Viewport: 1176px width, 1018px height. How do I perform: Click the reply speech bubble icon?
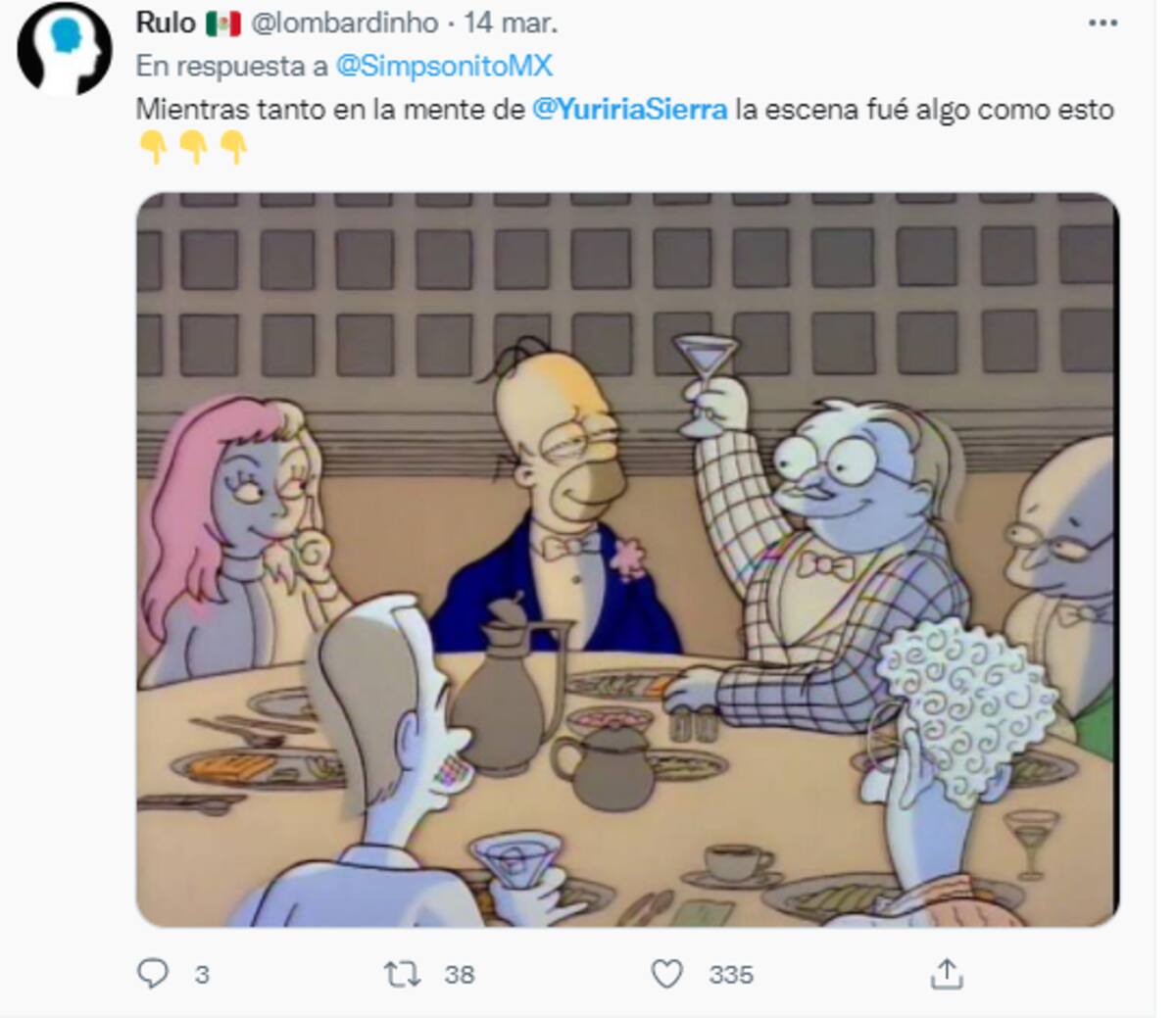pyautogui.click(x=152, y=973)
